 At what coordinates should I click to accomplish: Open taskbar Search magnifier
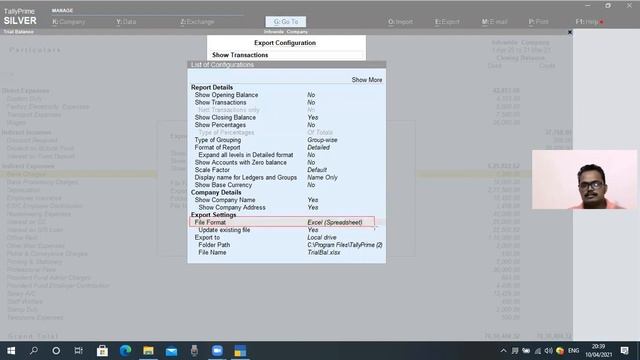(34, 351)
